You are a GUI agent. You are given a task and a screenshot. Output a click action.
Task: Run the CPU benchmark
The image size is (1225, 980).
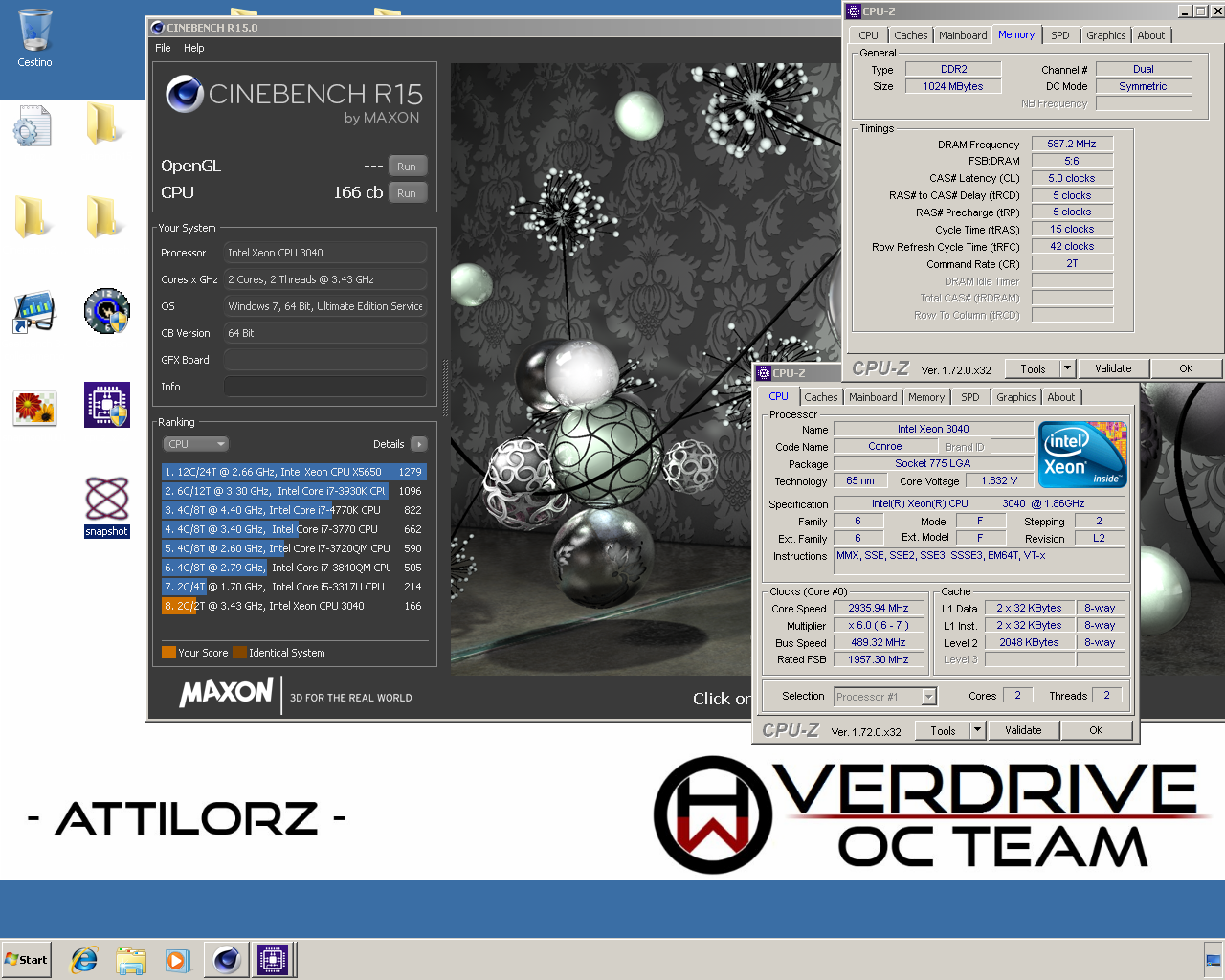pos(407,193)
